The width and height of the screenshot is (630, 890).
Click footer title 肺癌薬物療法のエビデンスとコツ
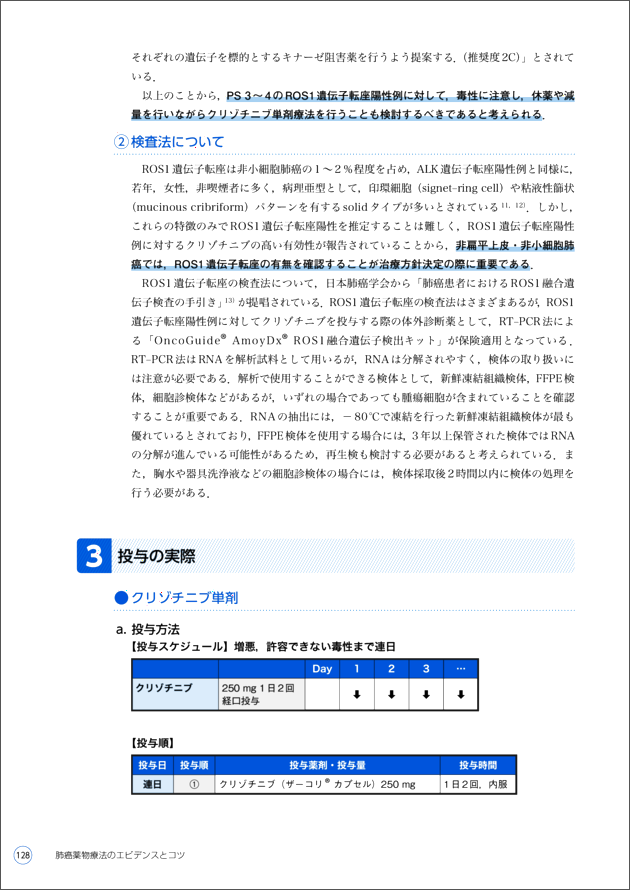pyautogui.click(x=120, y=856)
